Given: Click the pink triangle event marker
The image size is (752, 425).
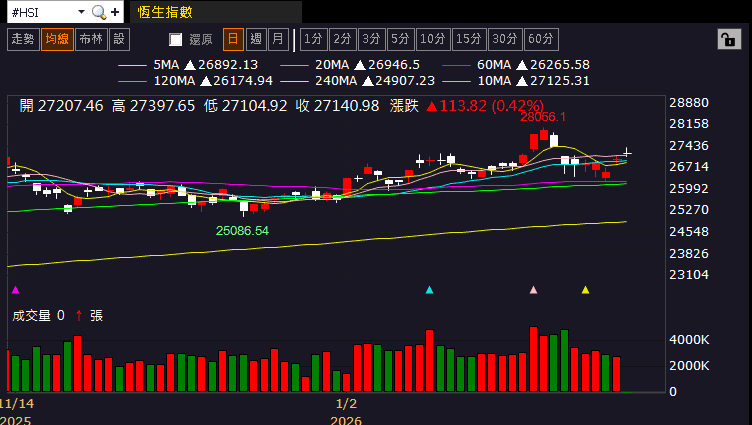Looking at the screenshot, I should point(533,290).
